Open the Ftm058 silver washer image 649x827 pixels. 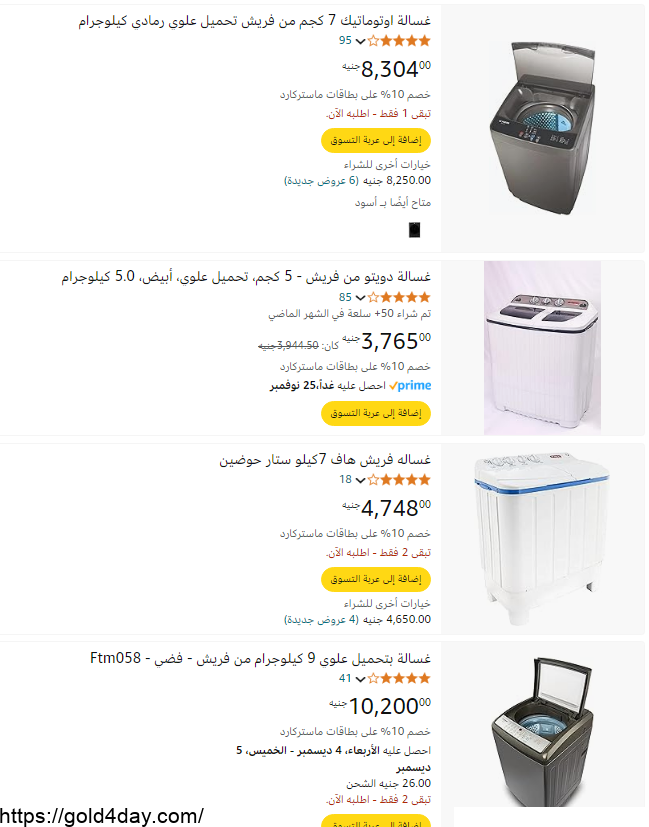(543, 732)
